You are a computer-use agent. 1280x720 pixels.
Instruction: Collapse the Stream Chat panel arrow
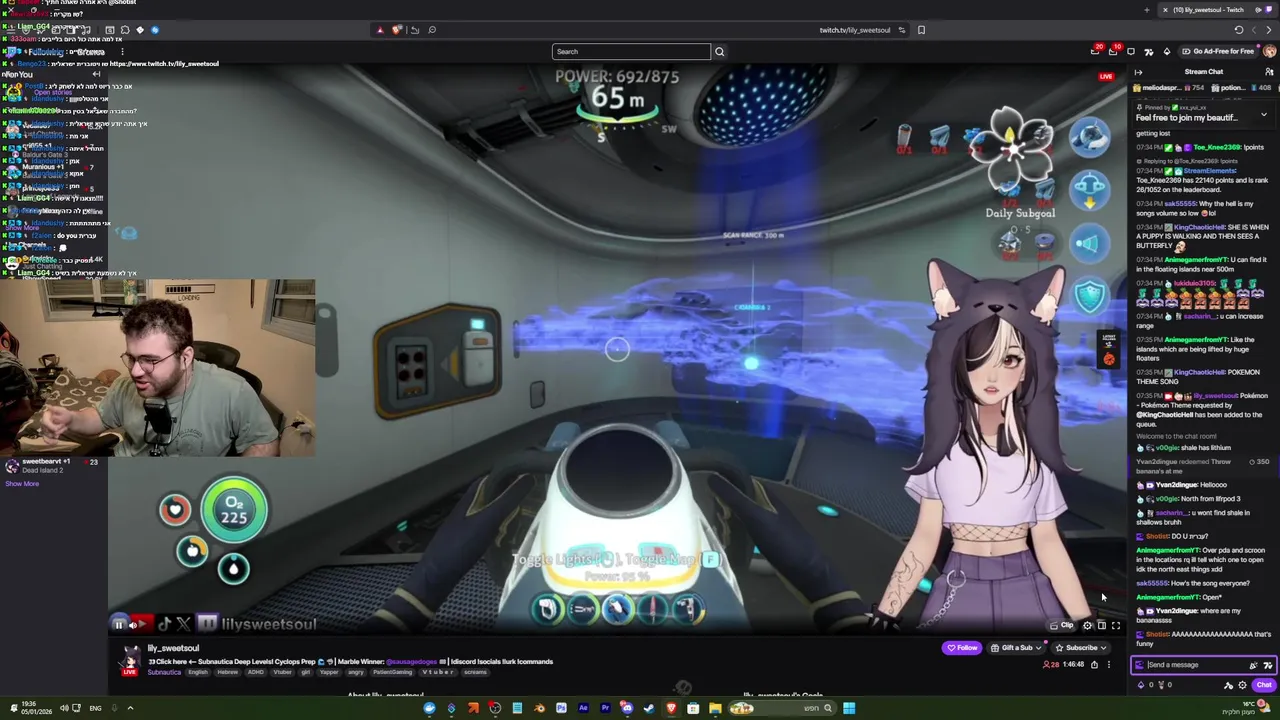coord(1138,72)
